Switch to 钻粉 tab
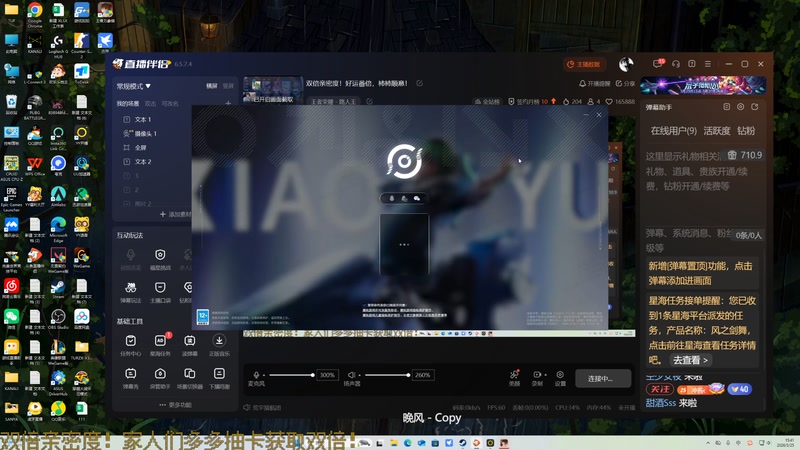Image resolution: width=800 pixels, height=450 pixels. 746,131
